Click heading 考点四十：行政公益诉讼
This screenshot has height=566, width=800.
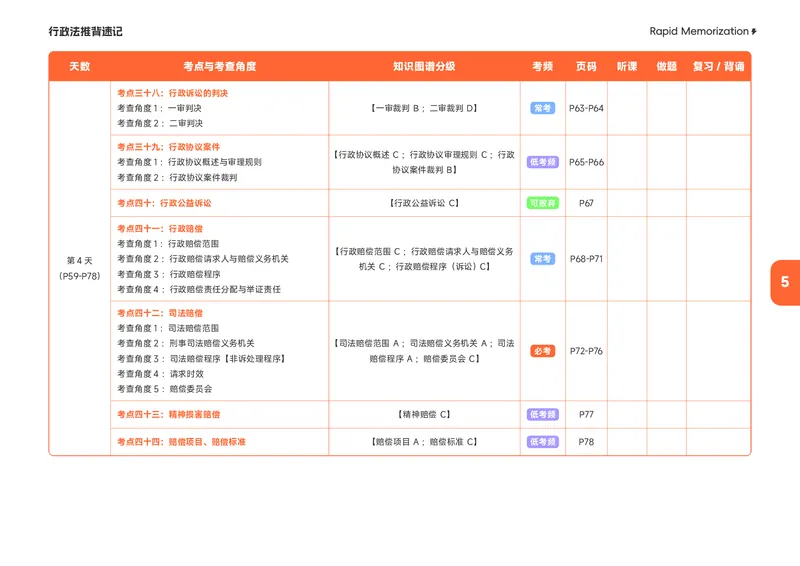tap(164, 203)
